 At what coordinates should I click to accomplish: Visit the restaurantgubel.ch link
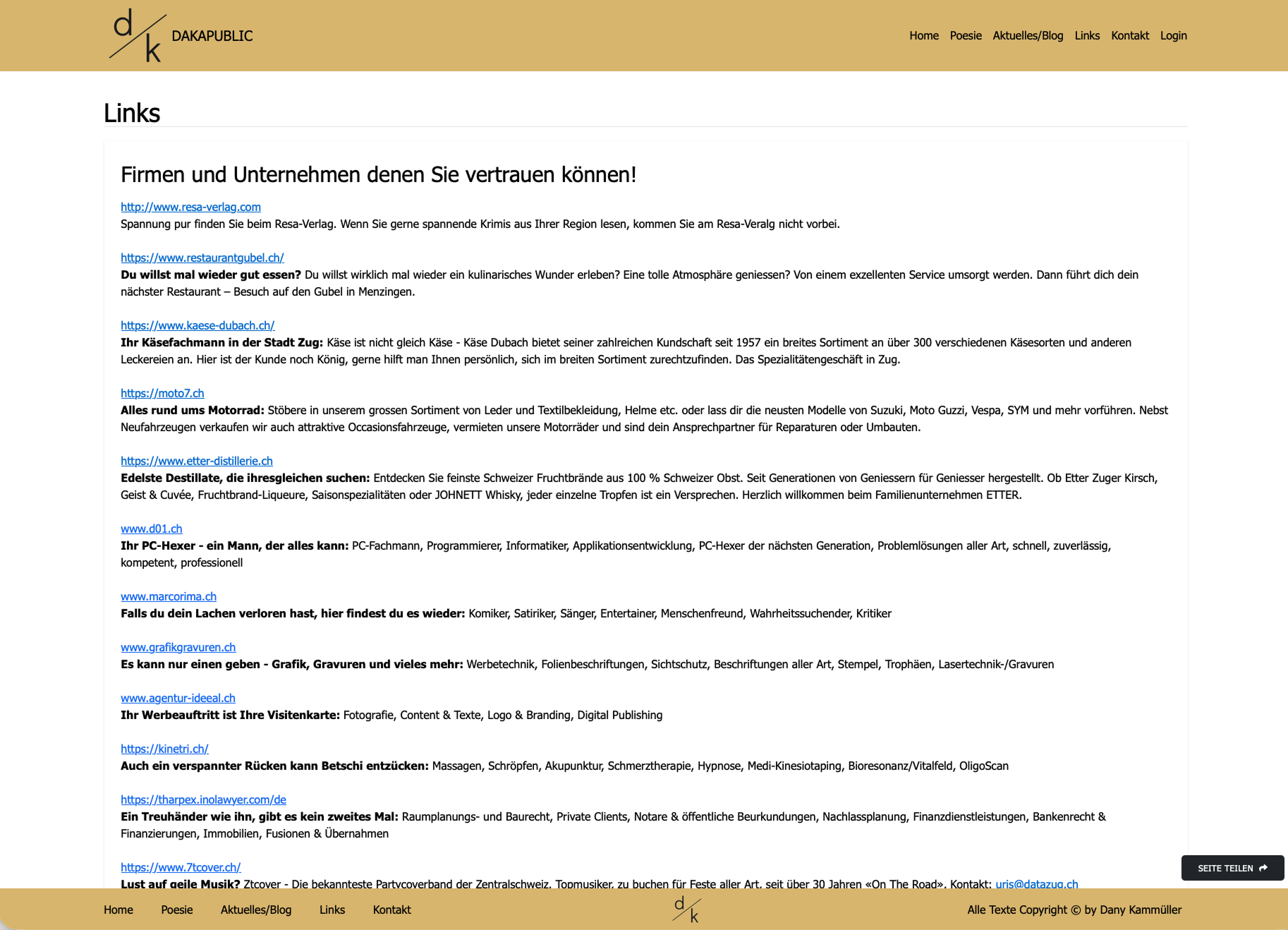tap(202, 258)
